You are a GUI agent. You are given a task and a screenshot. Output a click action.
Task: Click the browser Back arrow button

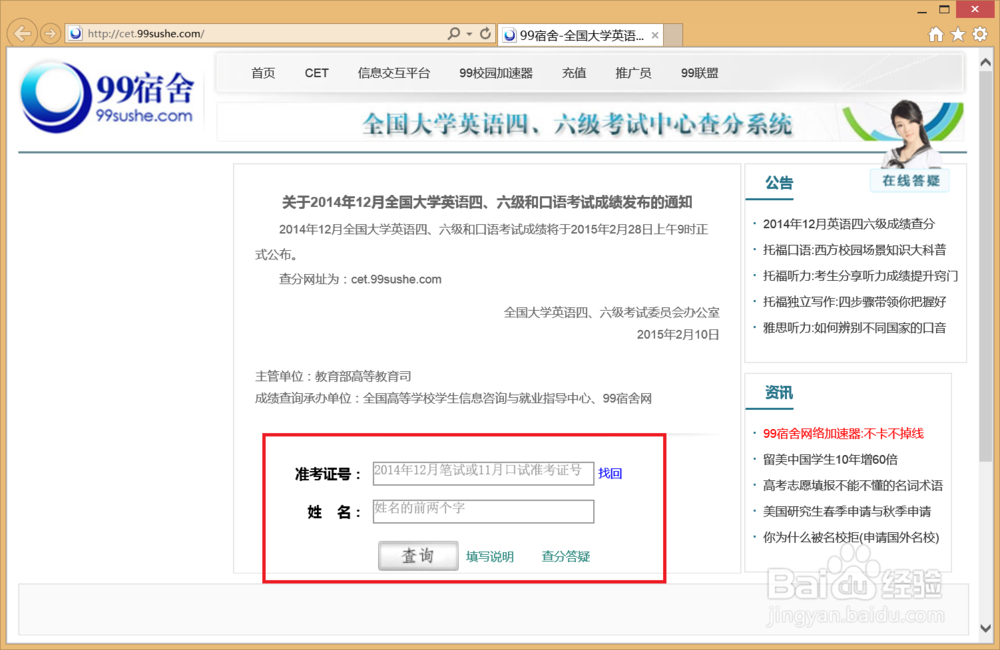pyautogui.click(x=22, y=33)
